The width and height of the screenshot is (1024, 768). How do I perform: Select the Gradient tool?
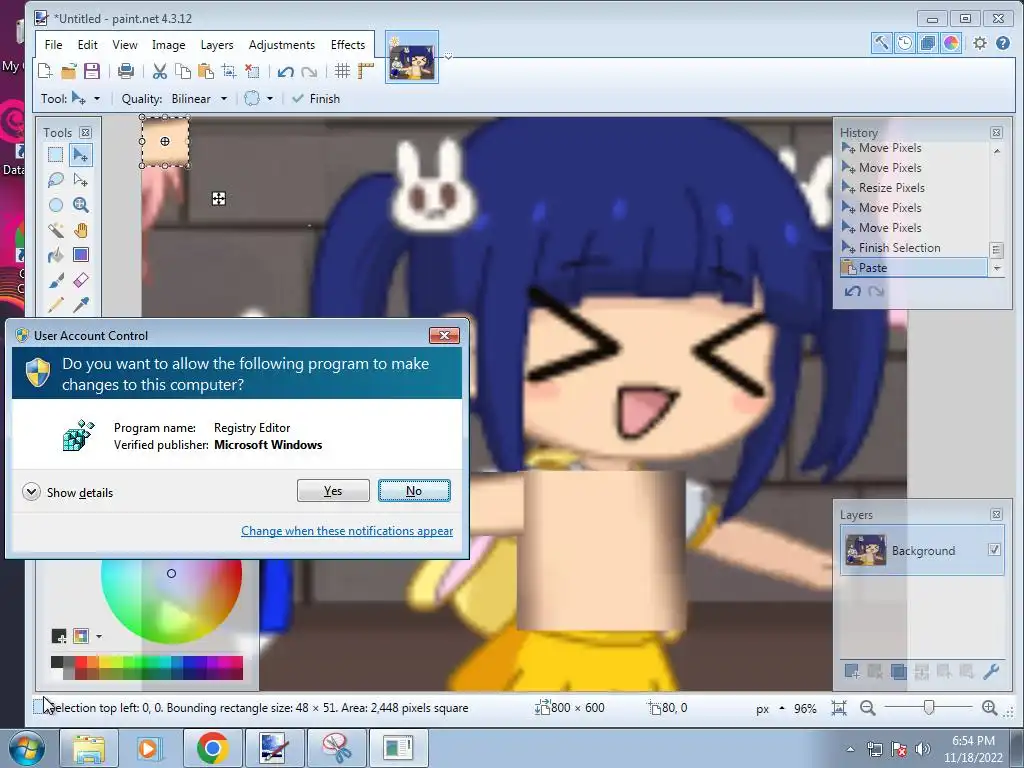pos(81,255)
